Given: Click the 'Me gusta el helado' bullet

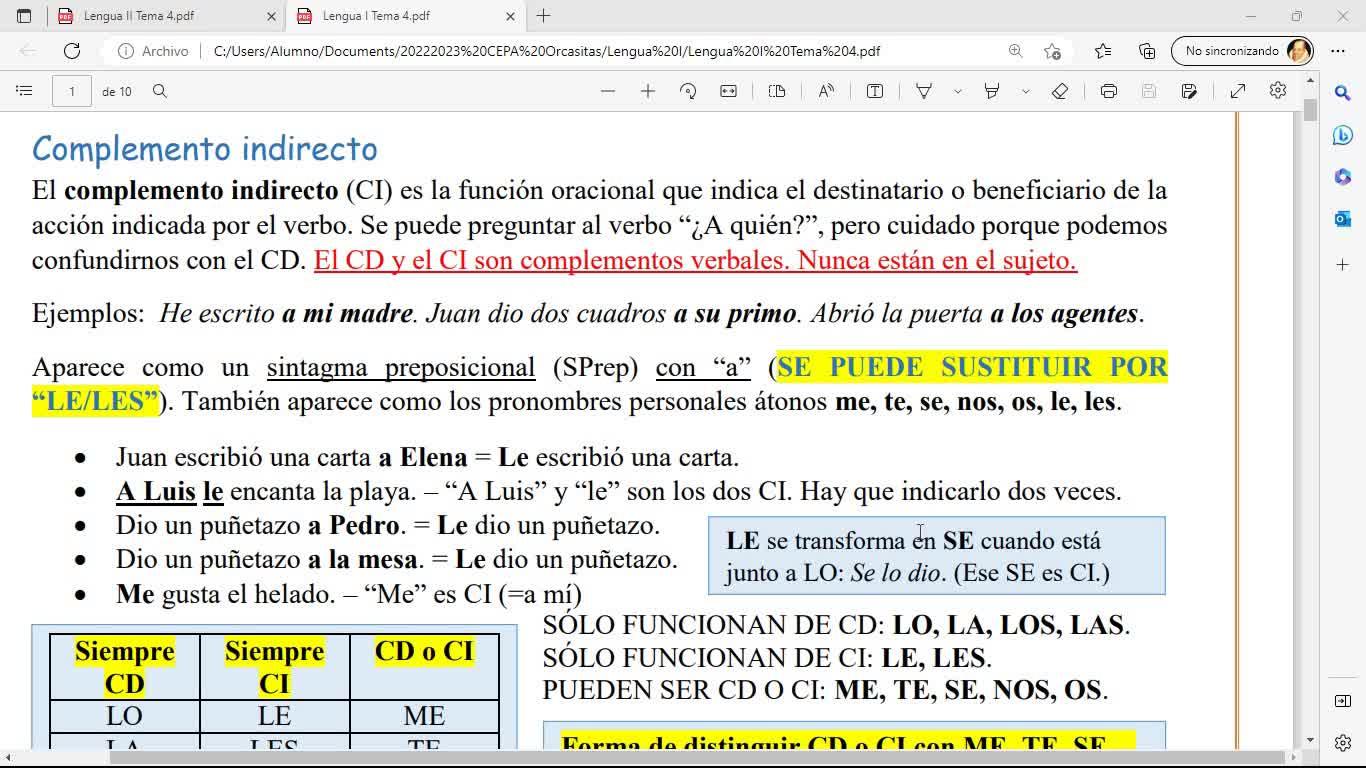Looking at the screenshot, I should [349, 594].
